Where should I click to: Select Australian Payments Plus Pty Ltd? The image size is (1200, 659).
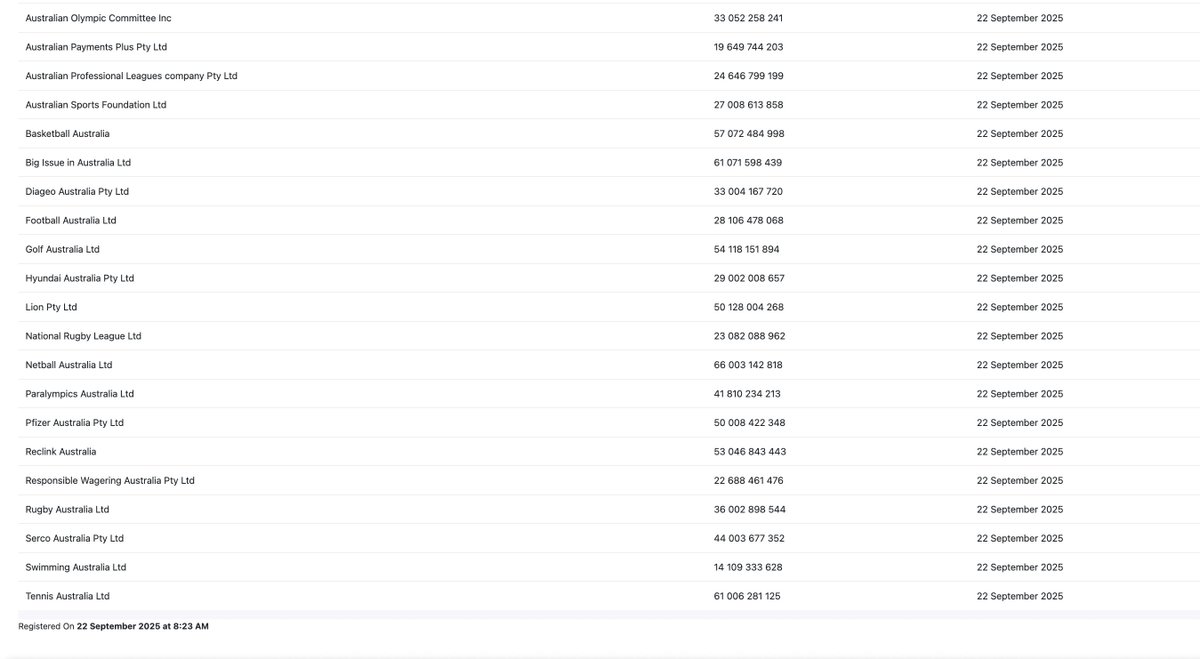tap(96, 47)
